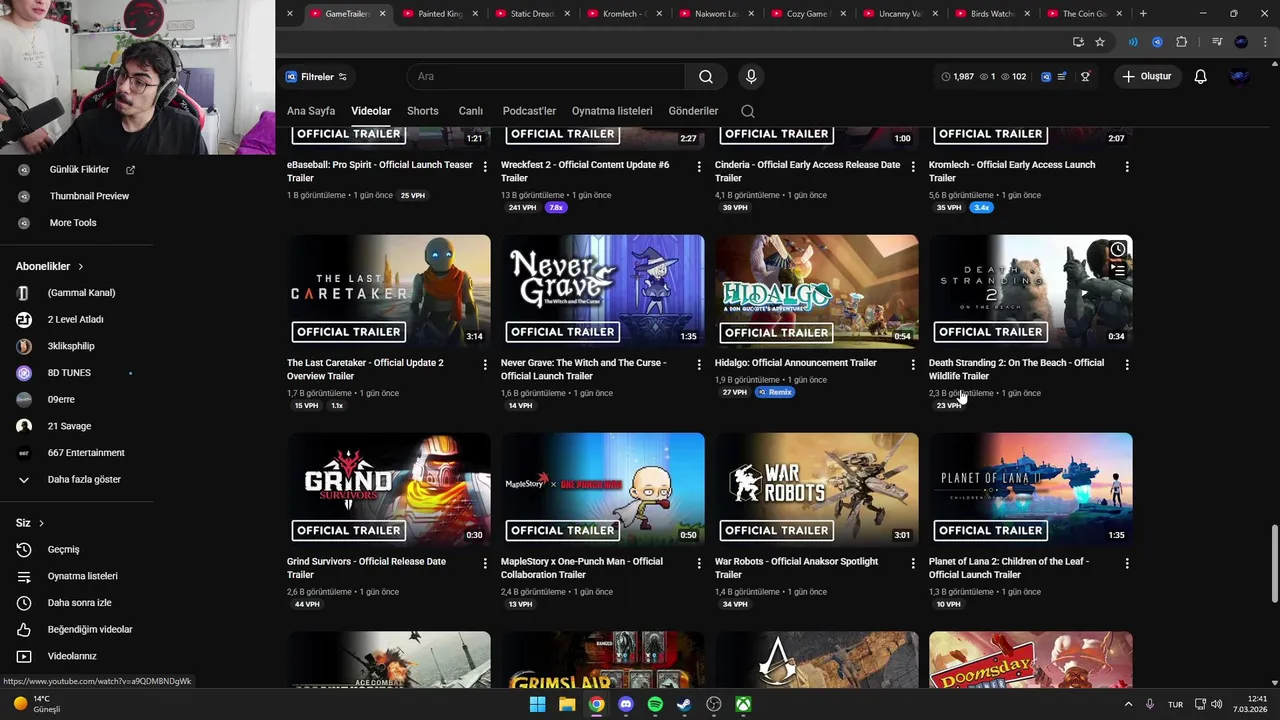The image size is (1280, 720).
Task: Activate voice search microphone
Action: 751,77
